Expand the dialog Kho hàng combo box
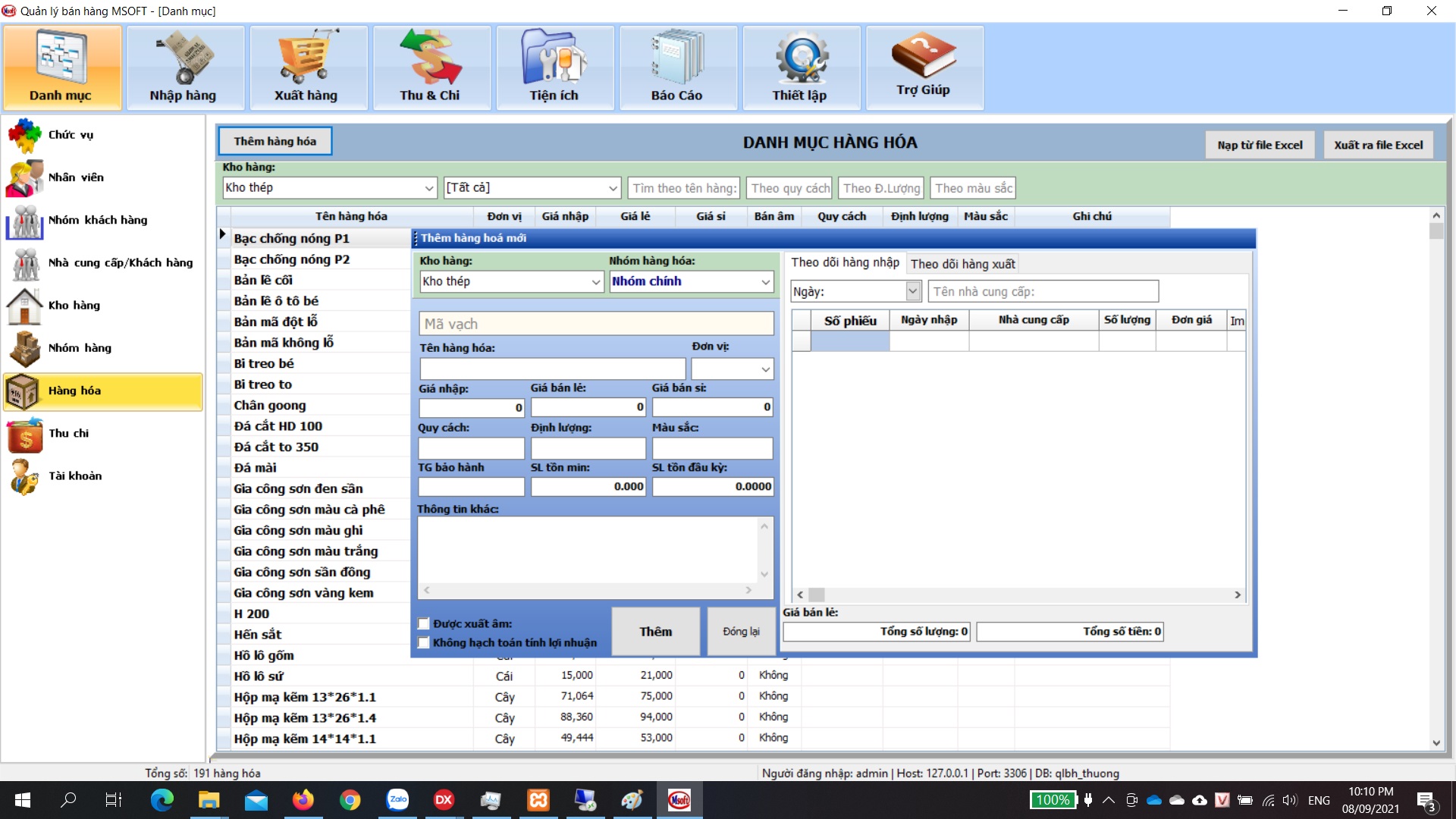Image resolution: width=1456 pixels, height=819 pixels. [596, 282]
